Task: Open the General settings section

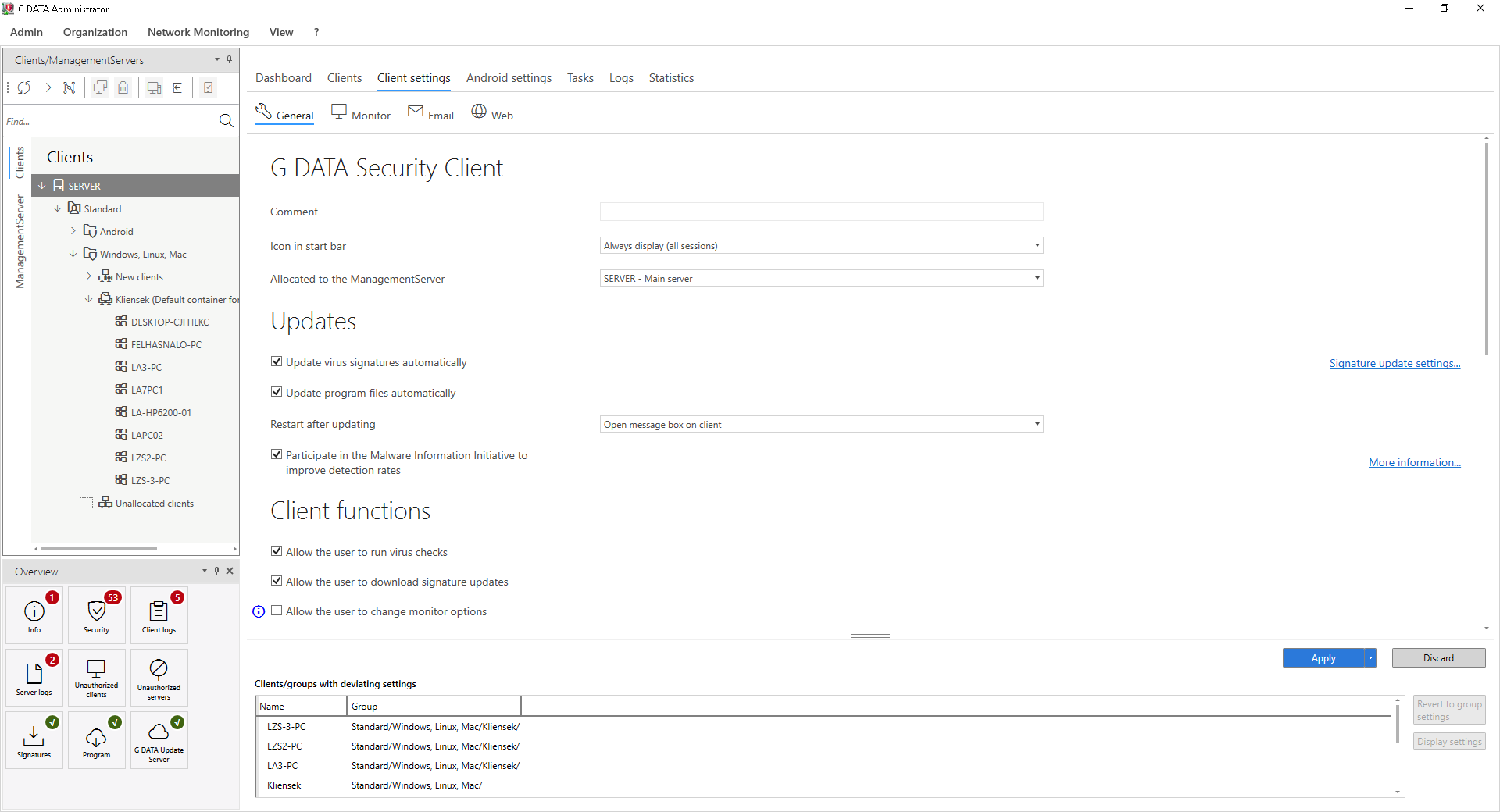Action: pyautogui.click(x=284, y=114)
